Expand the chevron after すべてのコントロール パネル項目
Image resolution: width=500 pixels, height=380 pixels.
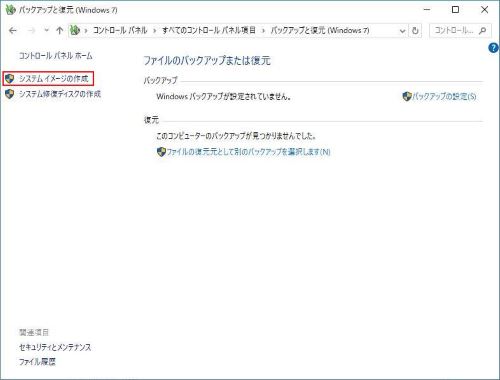(x=263, y=31)
